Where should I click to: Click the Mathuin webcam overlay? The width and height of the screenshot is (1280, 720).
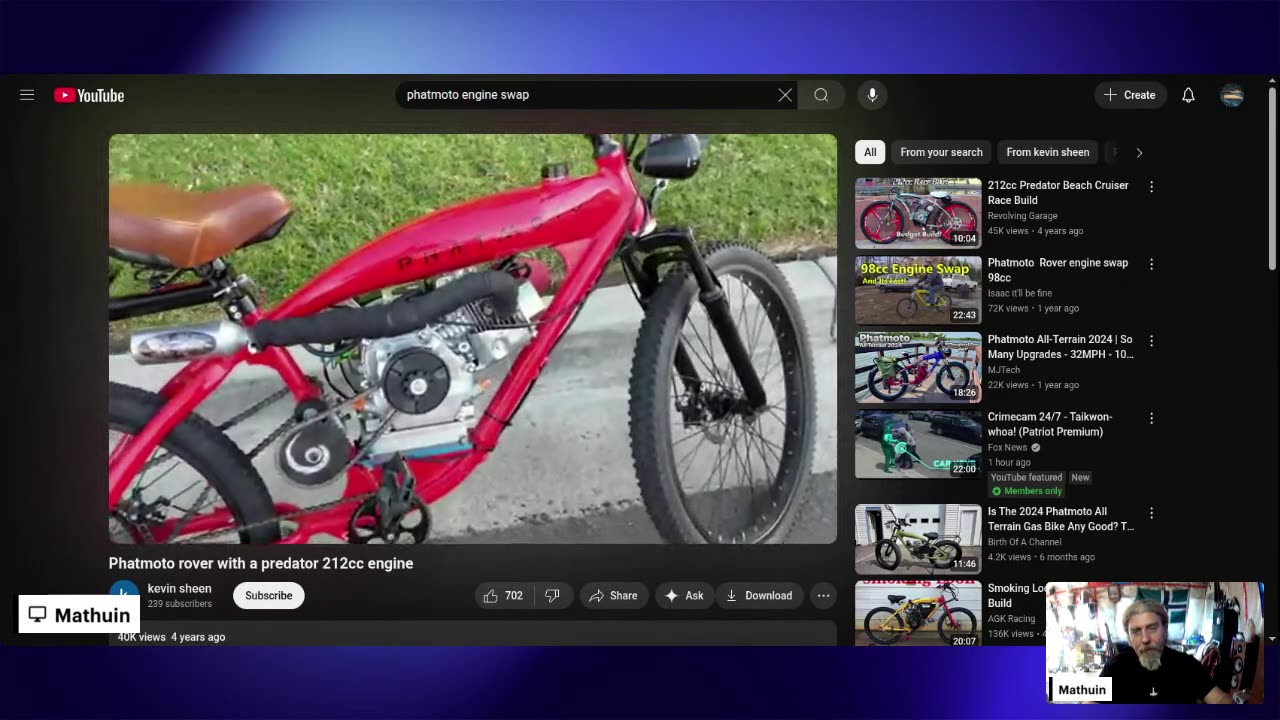click(1155, 643)
